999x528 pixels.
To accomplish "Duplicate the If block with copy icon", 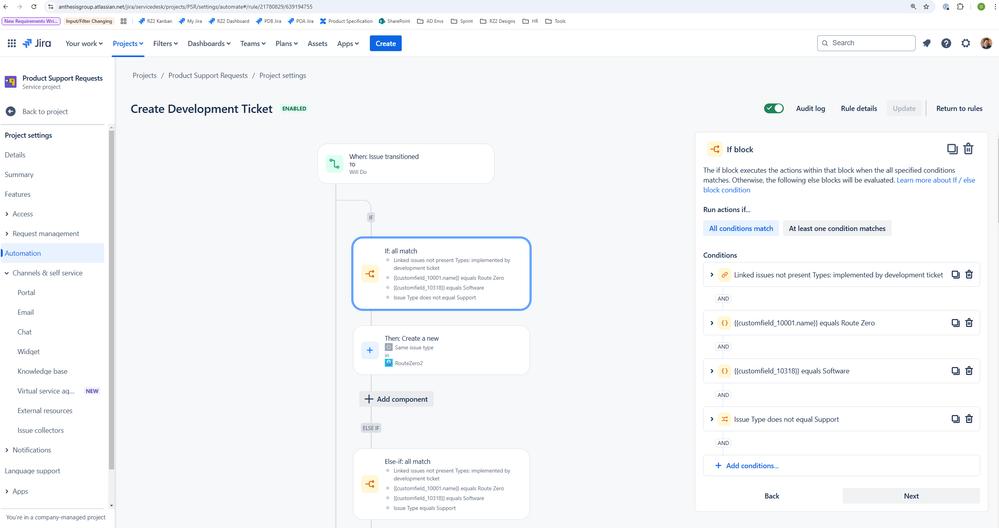I will point(952,149).
